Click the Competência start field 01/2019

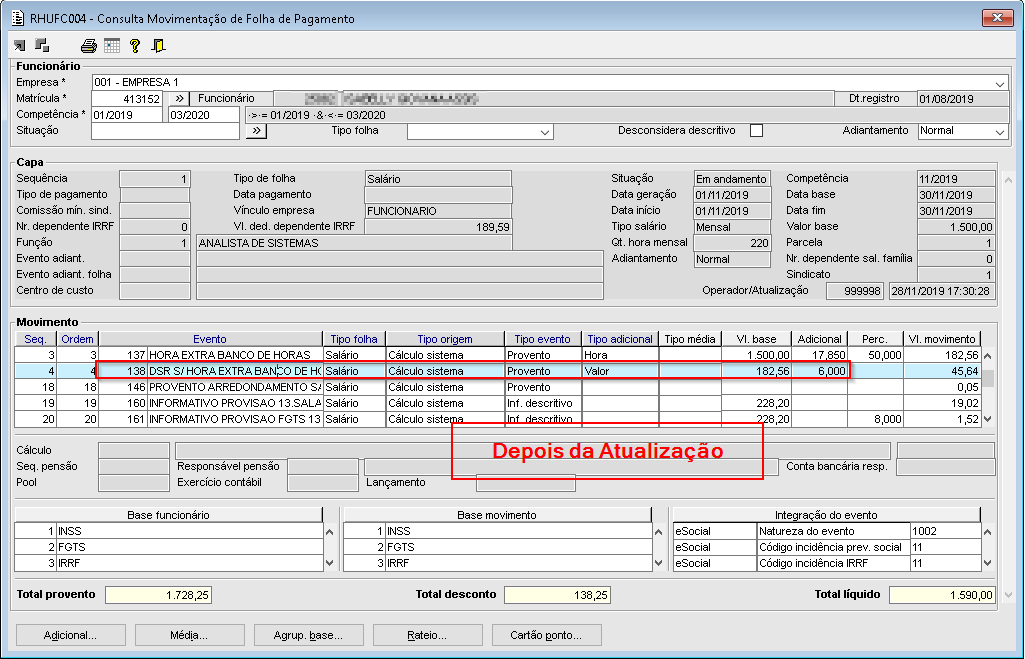[127, 115]
